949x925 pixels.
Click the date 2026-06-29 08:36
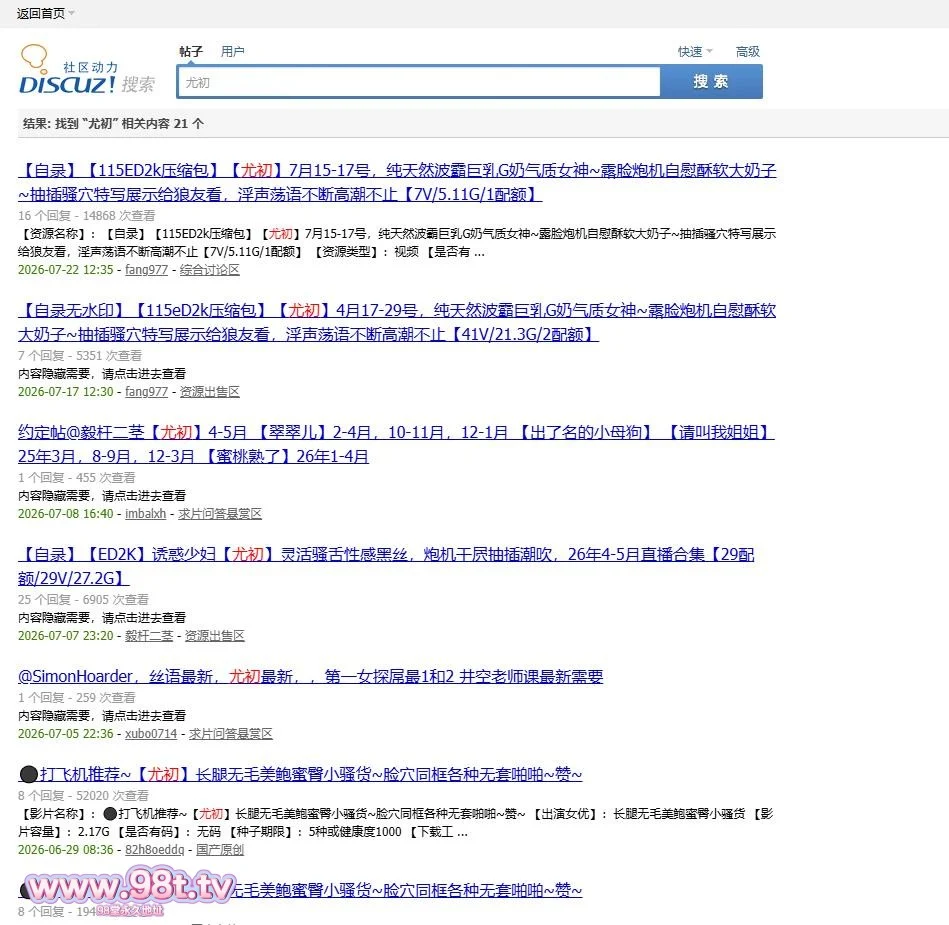coord(65,850)
